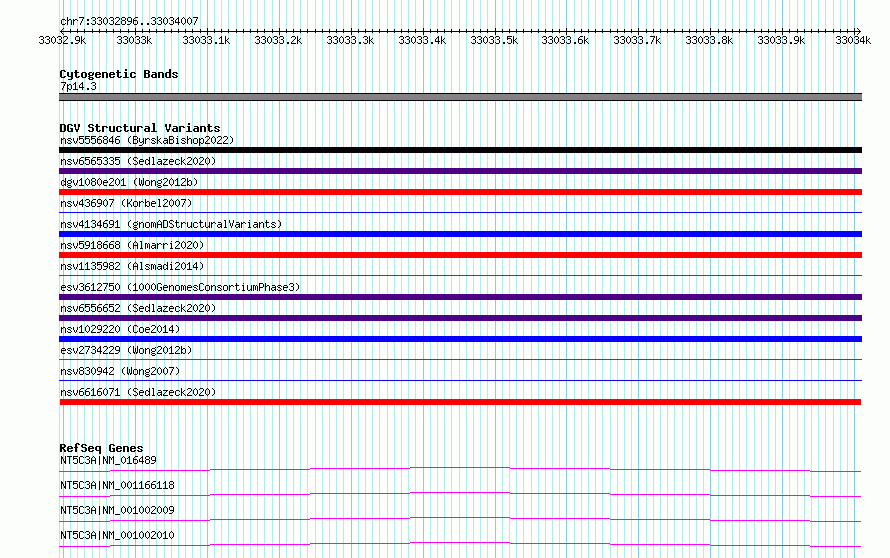Click the ruler tick labeled 33032.9k
Image resolution: width=890 pixels, height=558 pixels.
click(x=62, y=40)
